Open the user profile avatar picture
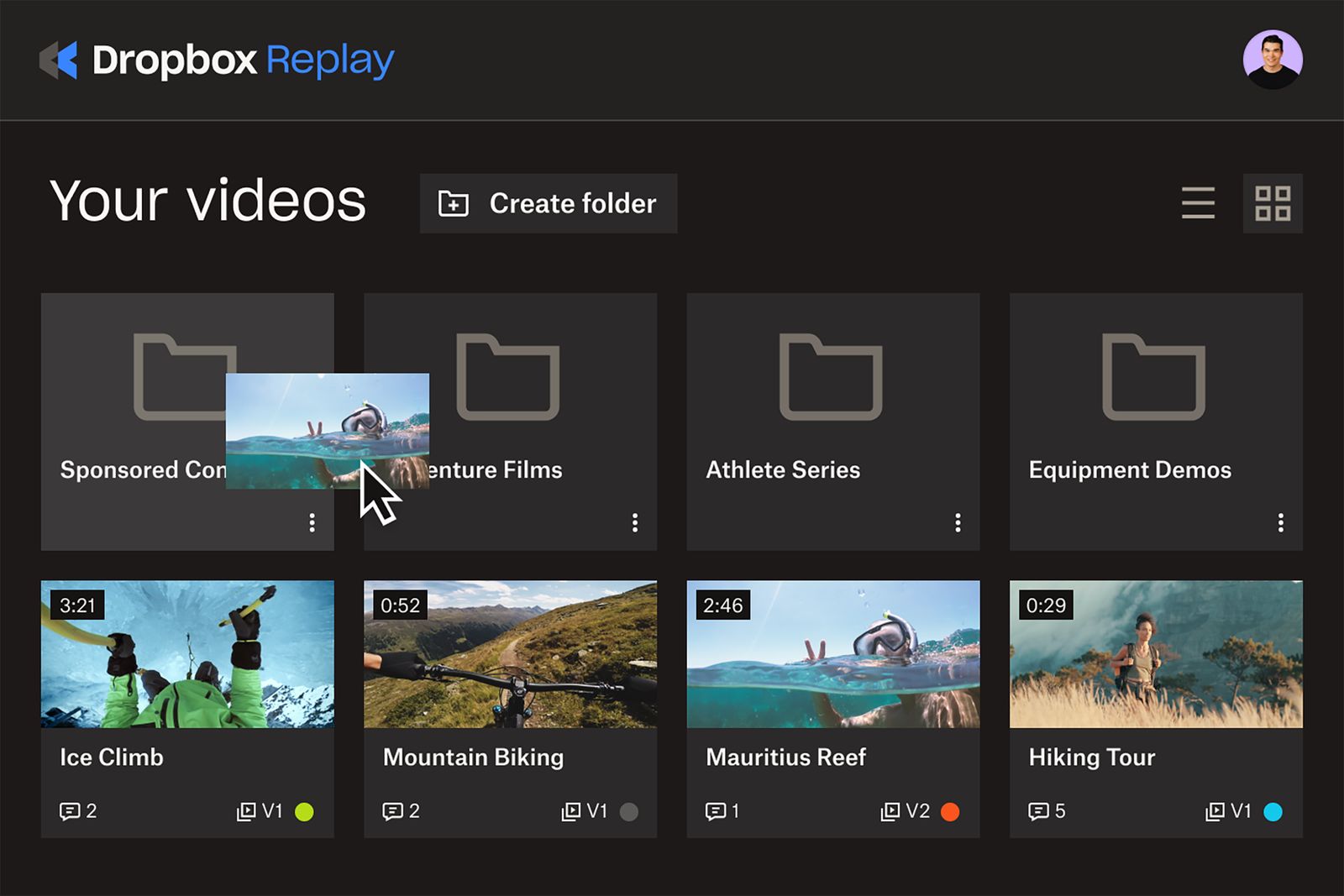This screenshot has width=1344, height=896. pyautogui.click(x=1273, y=59)
